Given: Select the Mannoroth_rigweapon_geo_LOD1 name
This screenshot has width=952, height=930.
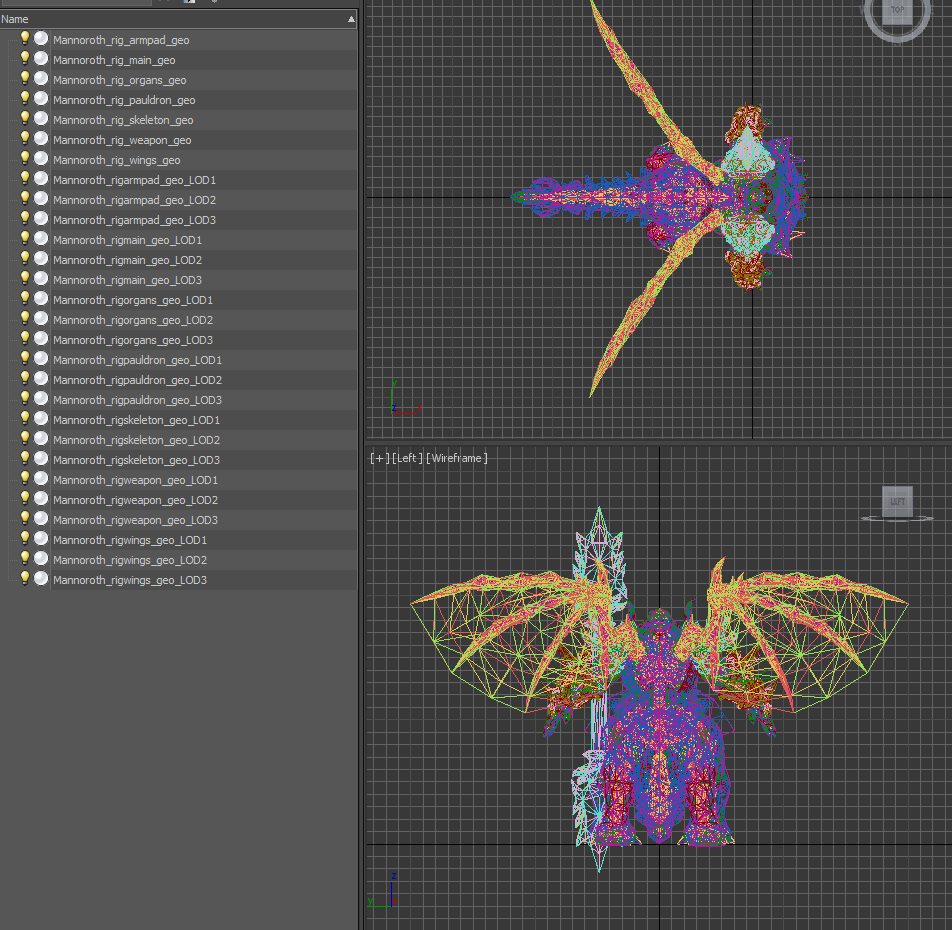Looking at the screenshot, I should (135, 481).
